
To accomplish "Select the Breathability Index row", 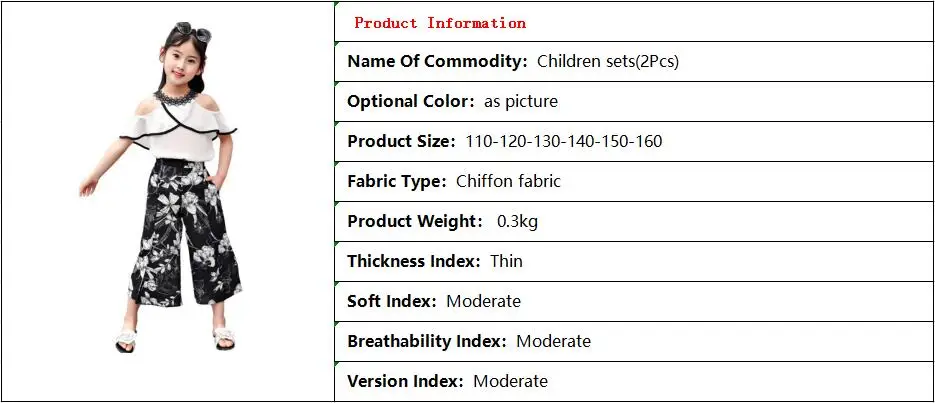I will (x=634, y=341).
